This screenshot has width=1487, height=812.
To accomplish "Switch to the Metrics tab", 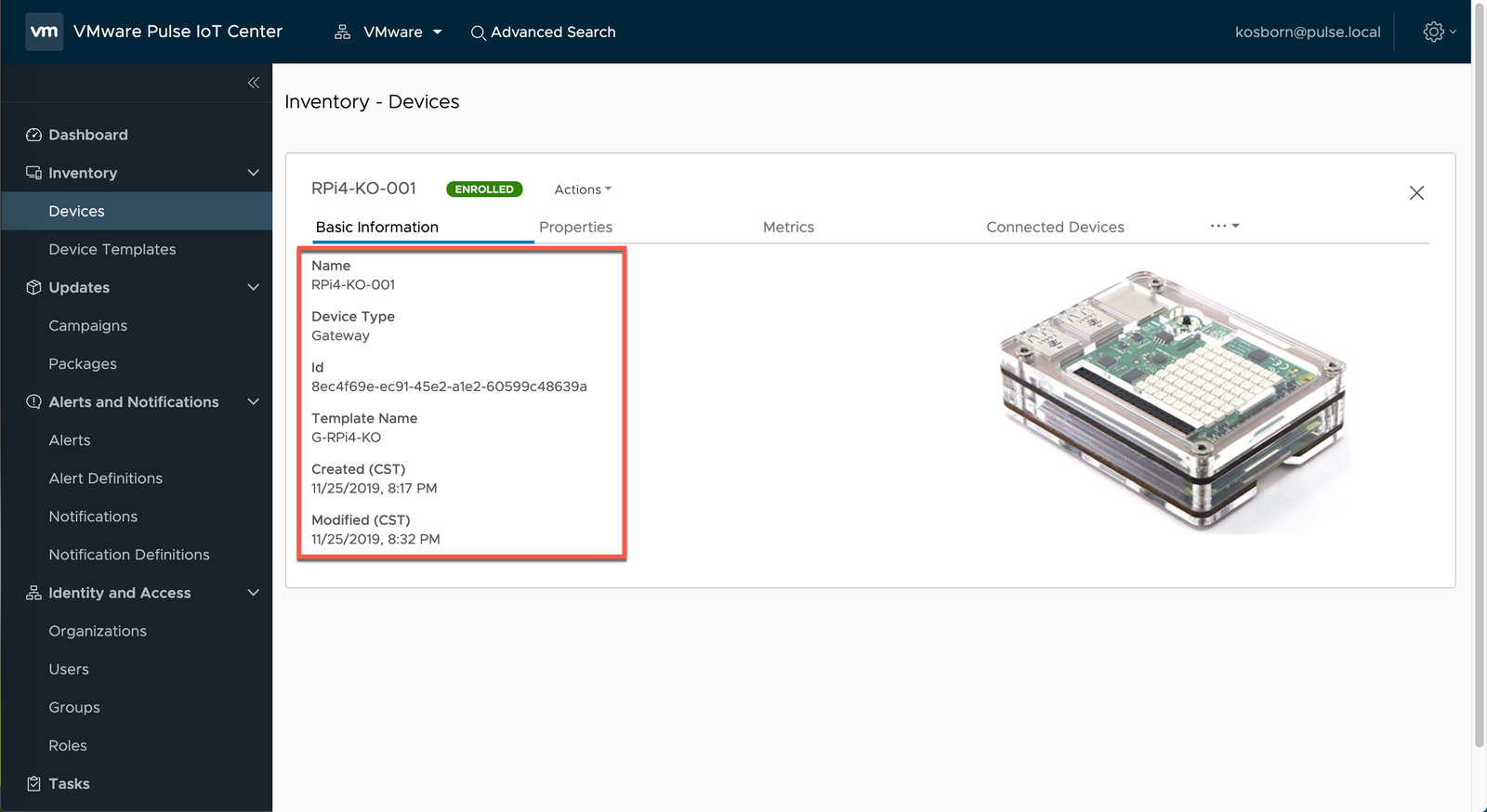I will click(x=788, y=227).
